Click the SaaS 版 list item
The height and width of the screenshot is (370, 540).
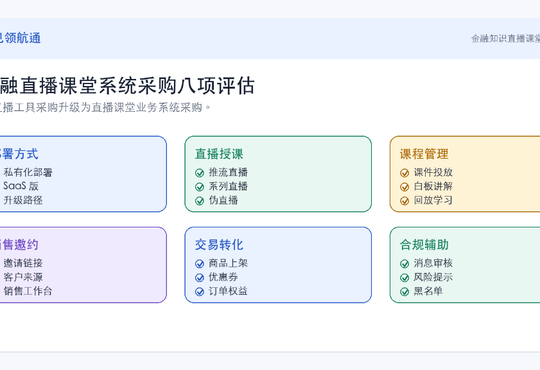click(21, 186)
